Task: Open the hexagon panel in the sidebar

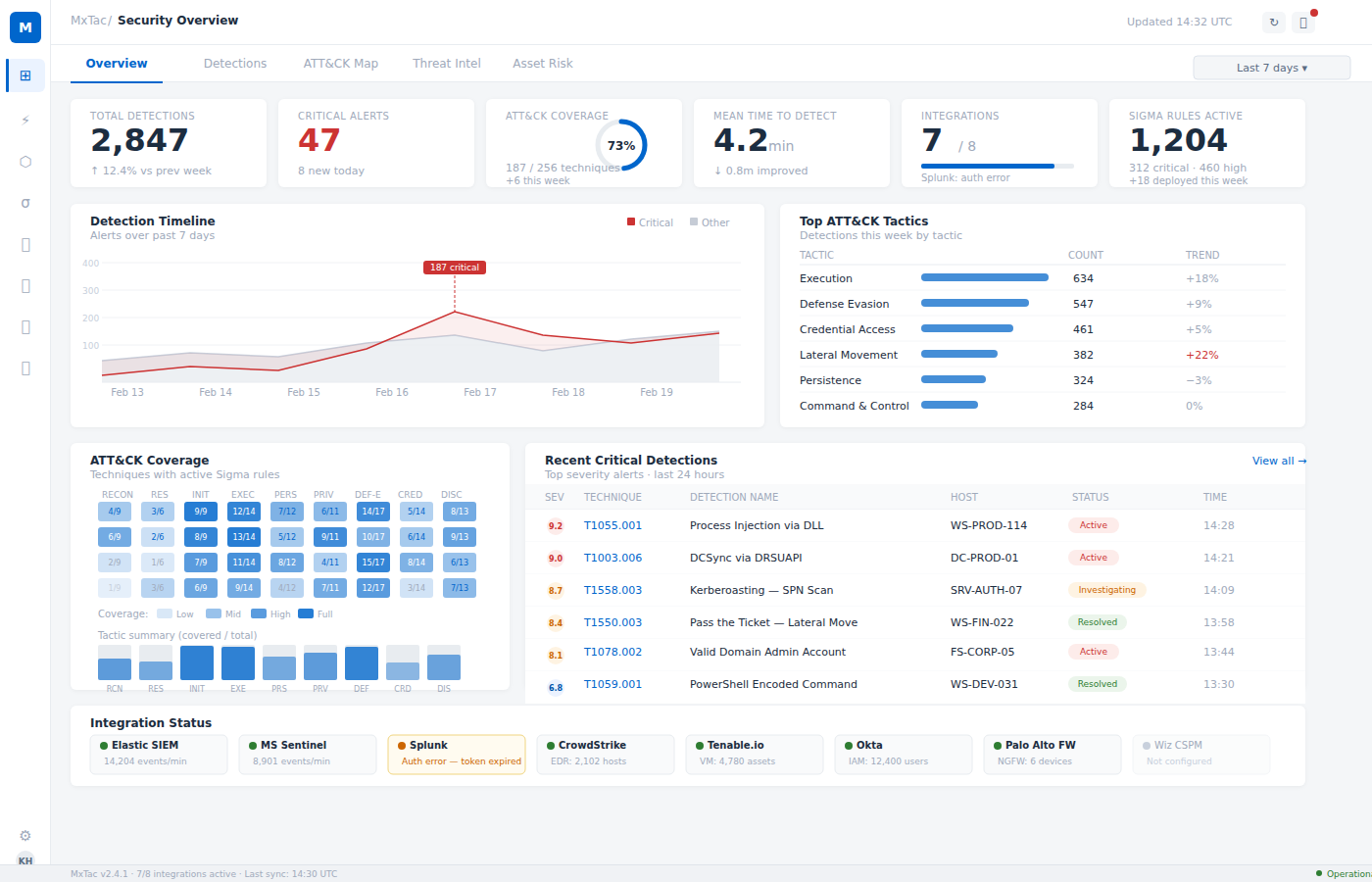Action: (x=25, y=161)
